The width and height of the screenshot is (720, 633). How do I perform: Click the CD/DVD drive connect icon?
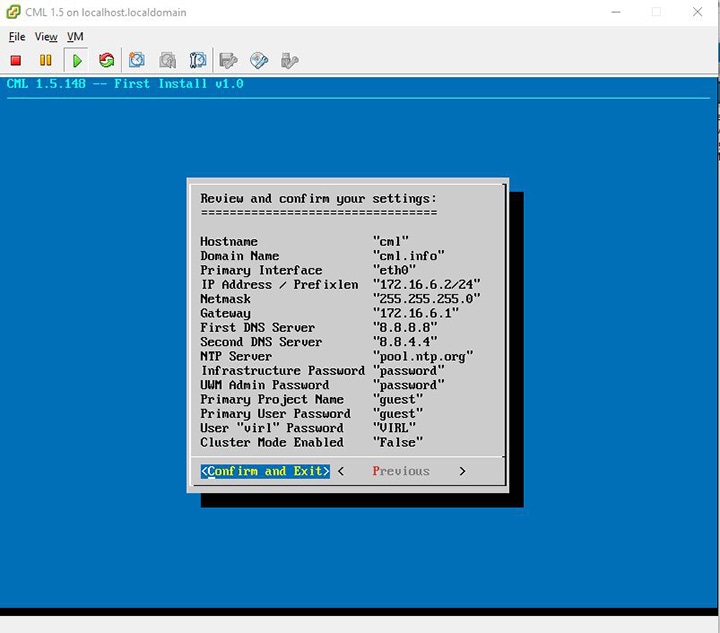click(x=259, y=60)
